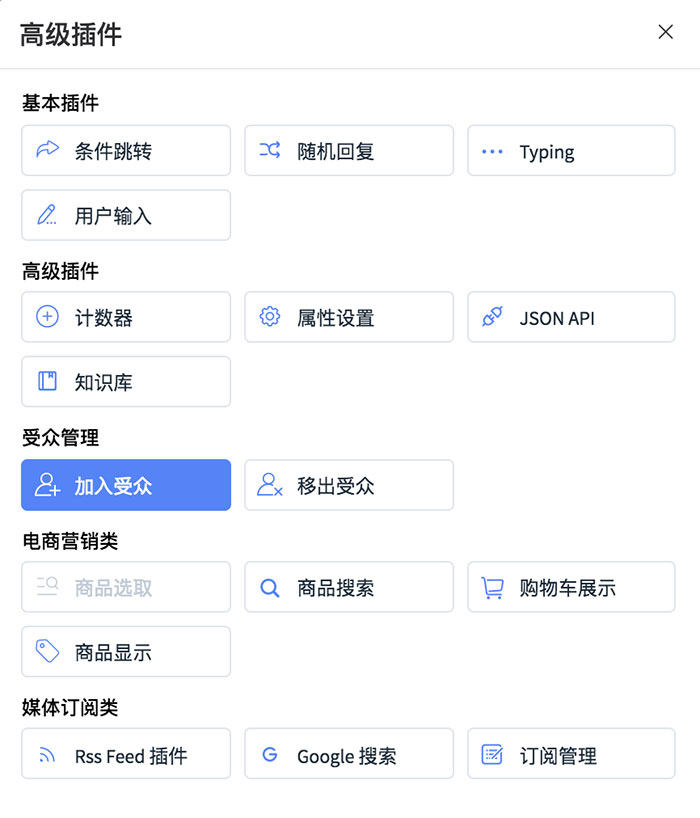Select the 随机回复 shuffle icon
This screenshot has width=700, height=818.
tap(270, 150)
